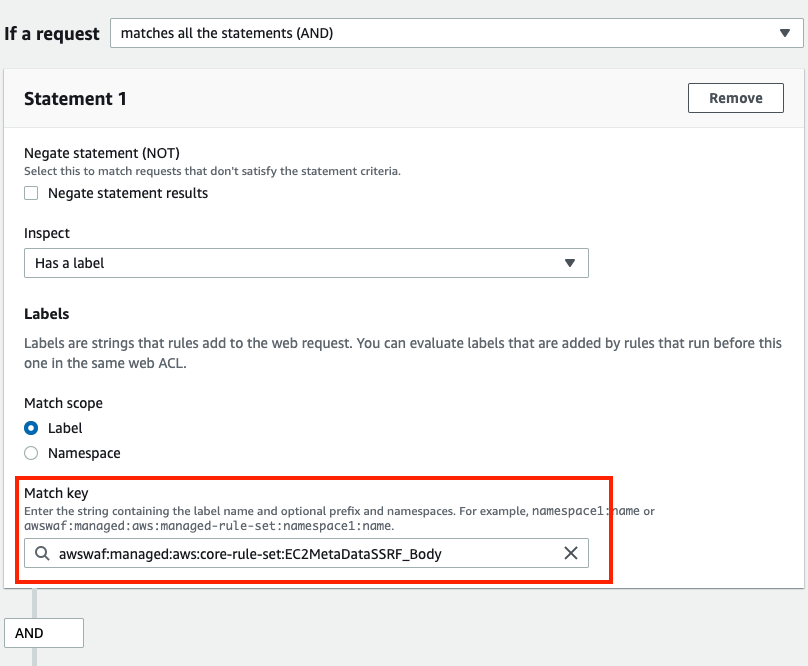Click the arrow icon on the request condition dropdown

click(784, 33)
